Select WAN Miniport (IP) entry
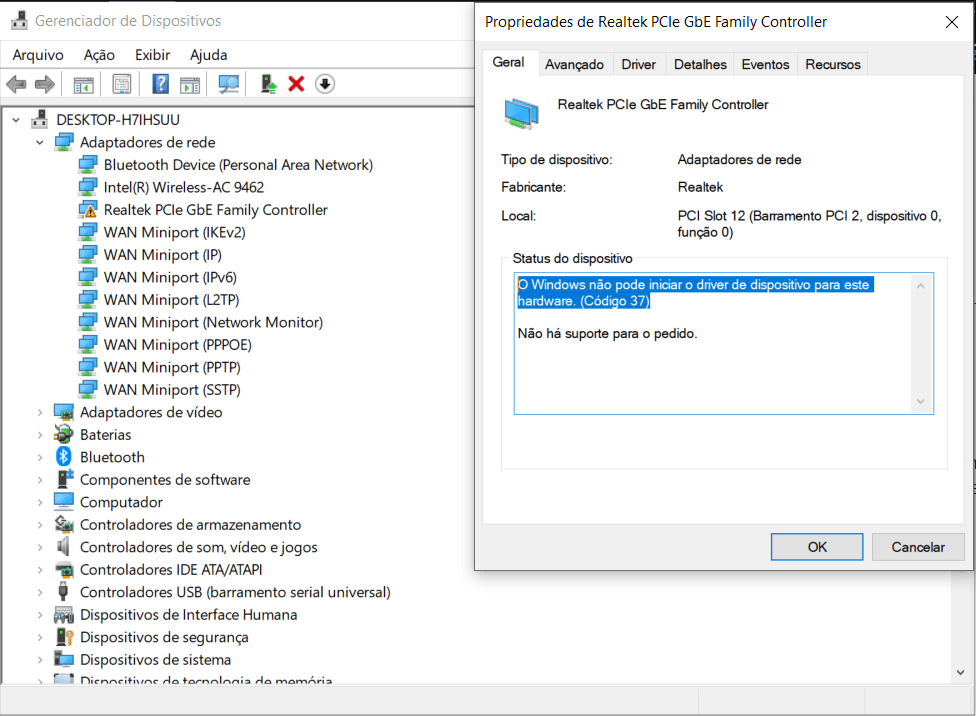976x716 pixels. click(x=162, y=255)
